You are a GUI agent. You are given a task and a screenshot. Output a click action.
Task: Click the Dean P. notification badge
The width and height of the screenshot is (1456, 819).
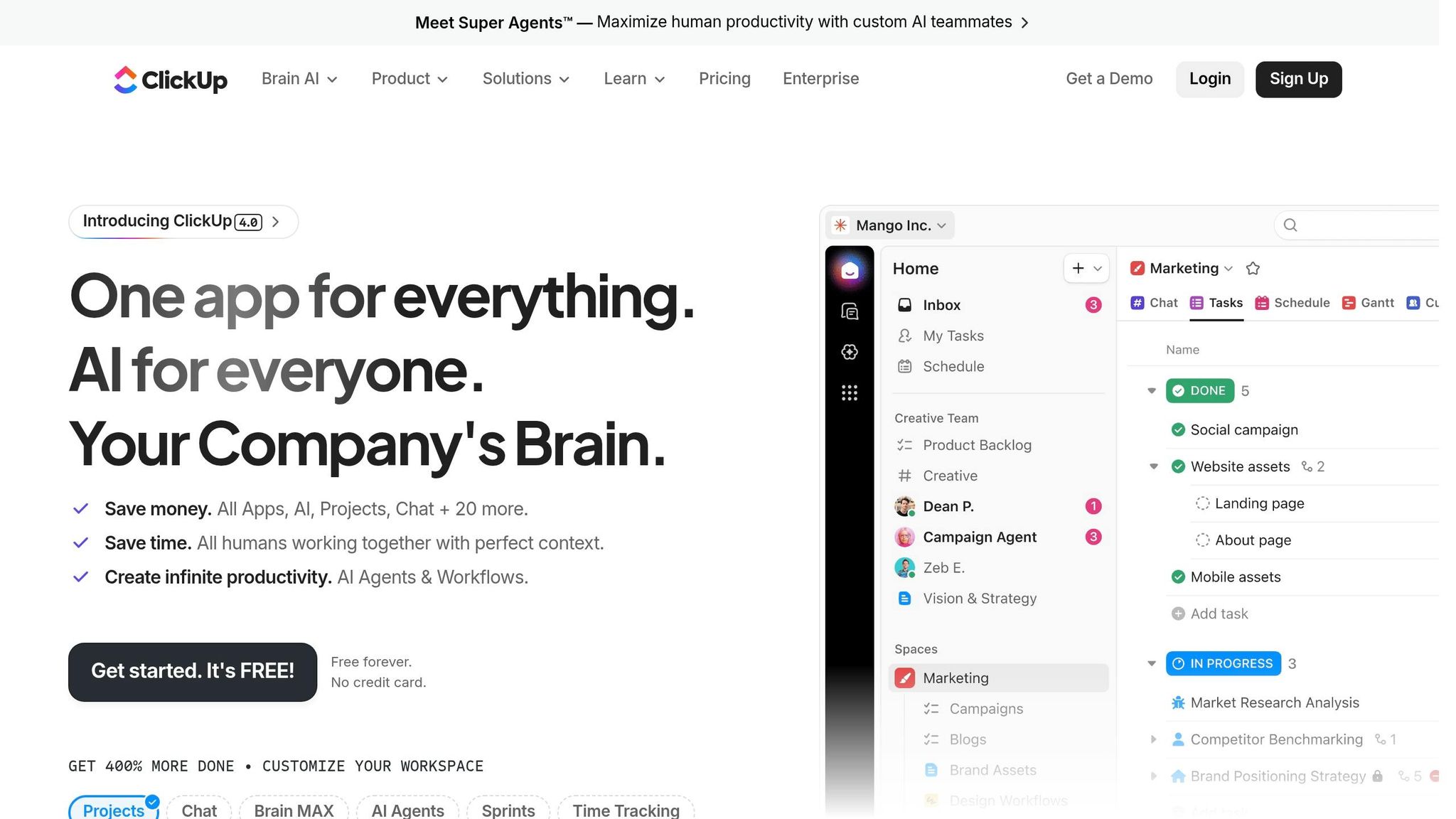tap(1093, 506)
